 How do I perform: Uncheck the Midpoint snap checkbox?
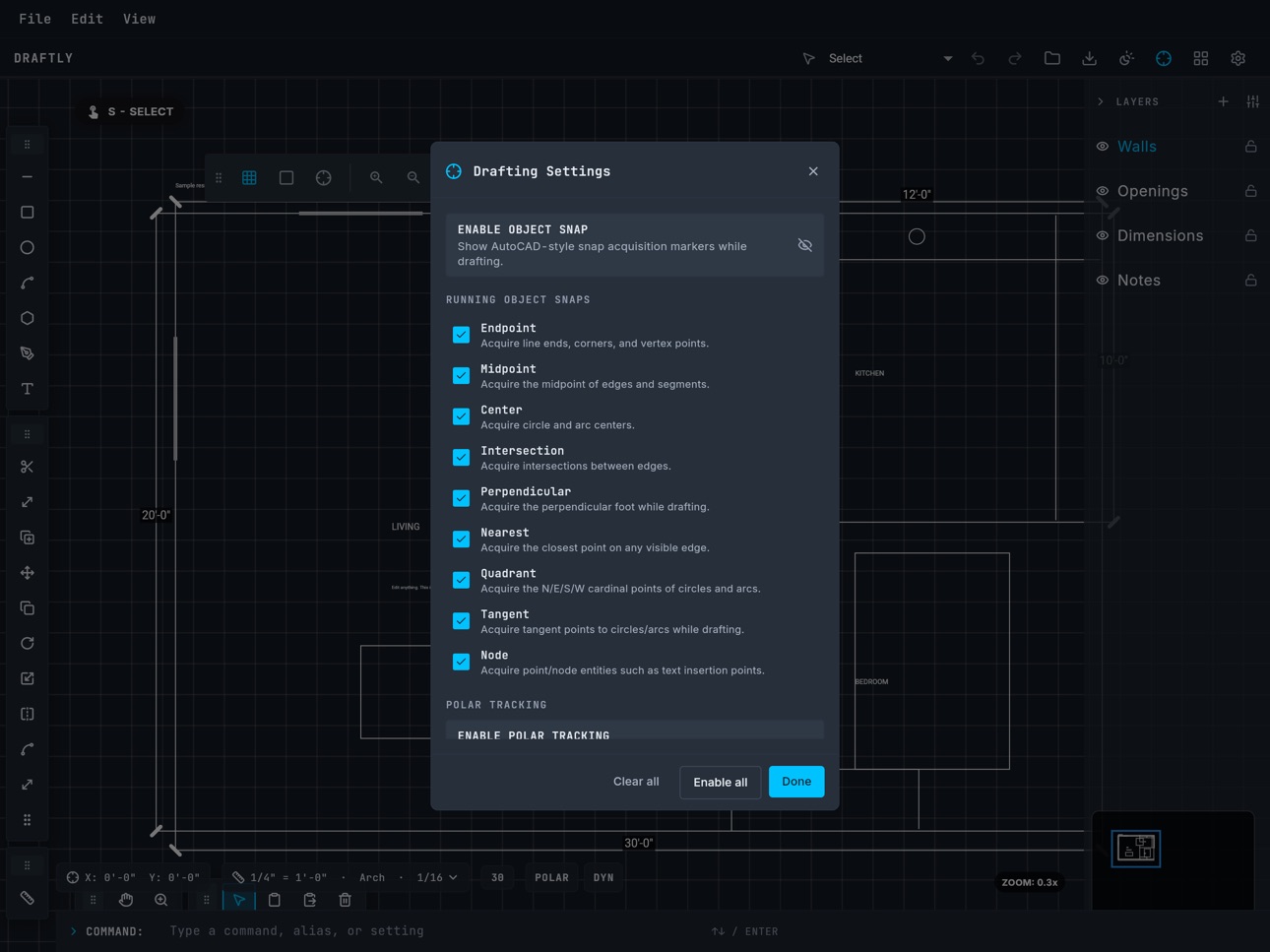pyautogui.click(x=461, y=376)
